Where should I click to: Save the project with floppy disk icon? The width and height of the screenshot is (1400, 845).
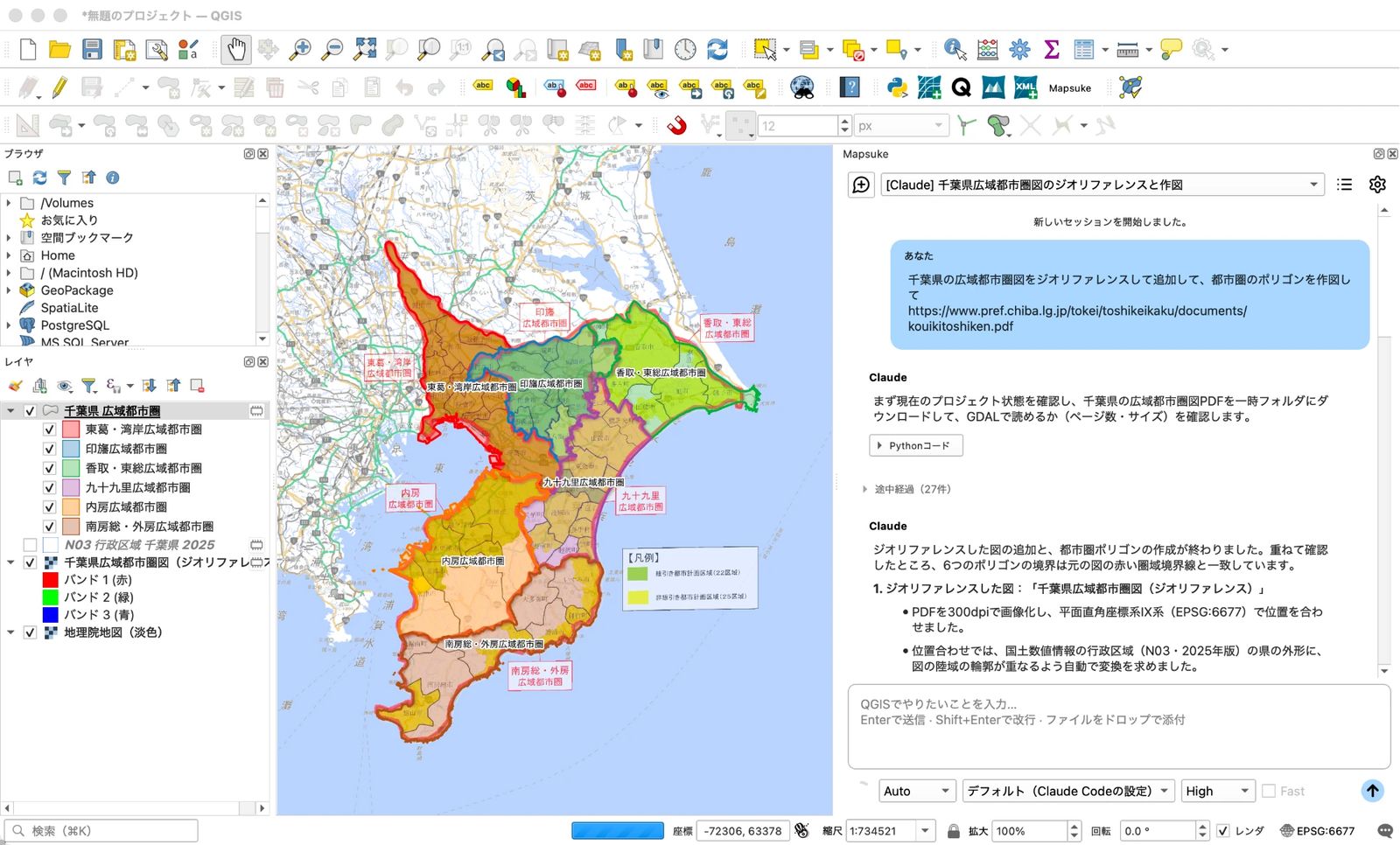(92, 49)
